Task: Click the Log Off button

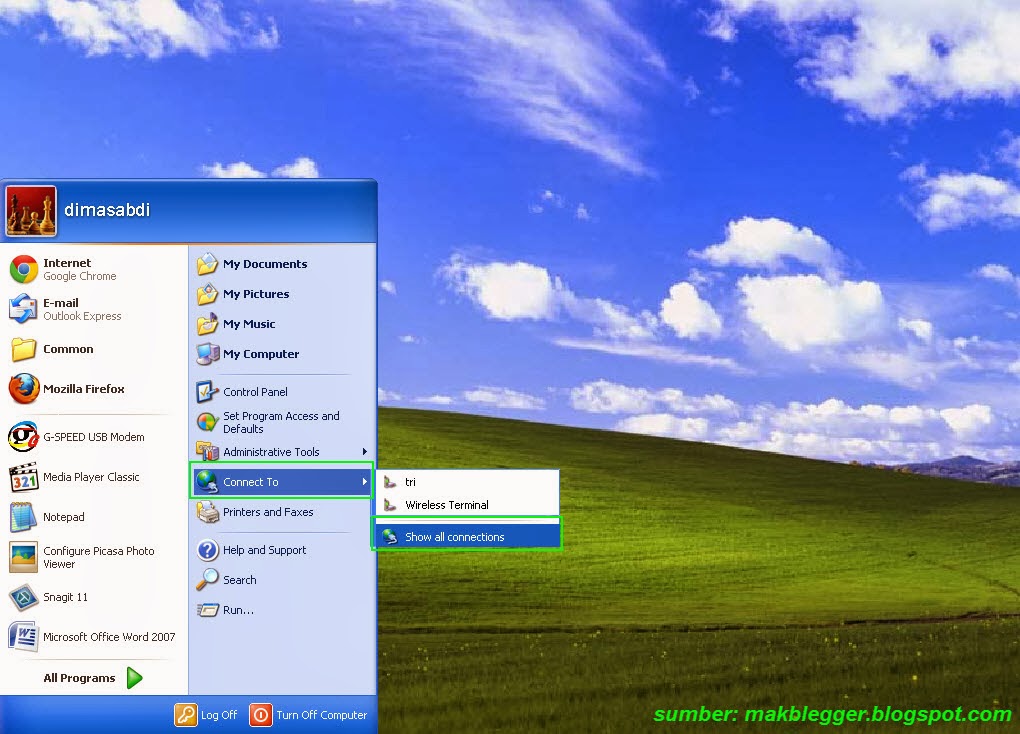Action: pos(206,715)
